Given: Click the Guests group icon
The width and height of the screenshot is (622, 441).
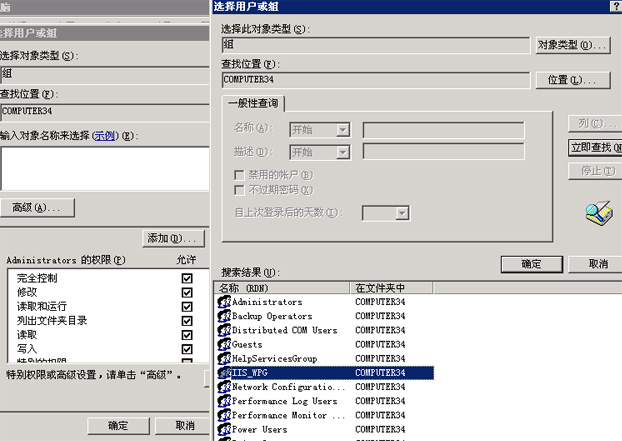Looking at the screenshot, I should point(224,344).
